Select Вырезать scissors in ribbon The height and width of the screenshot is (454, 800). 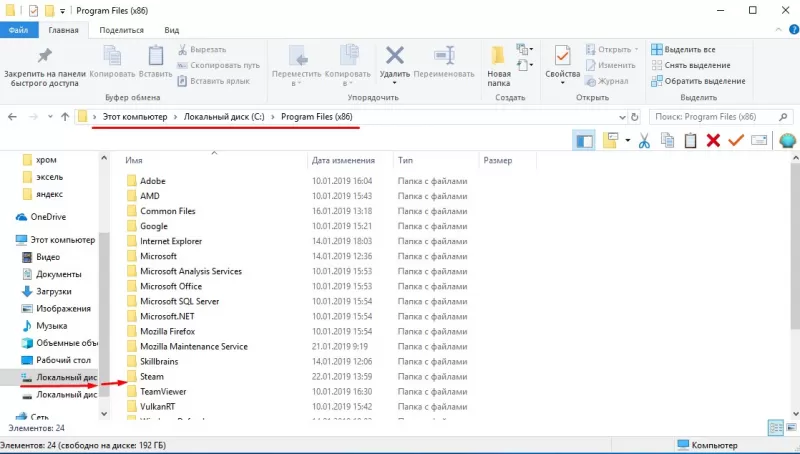tap(202, 49)
